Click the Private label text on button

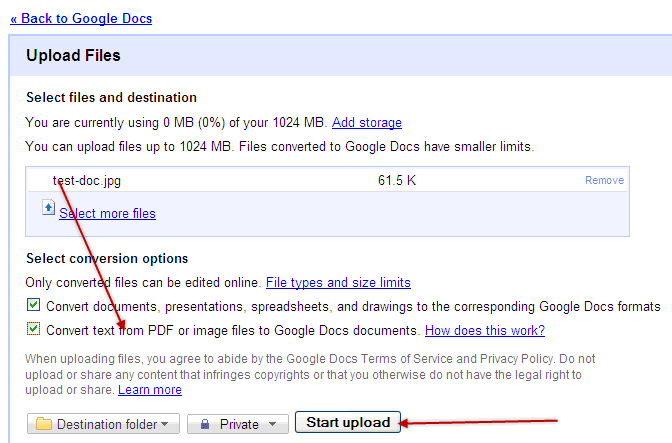click(x=239, y=424)
